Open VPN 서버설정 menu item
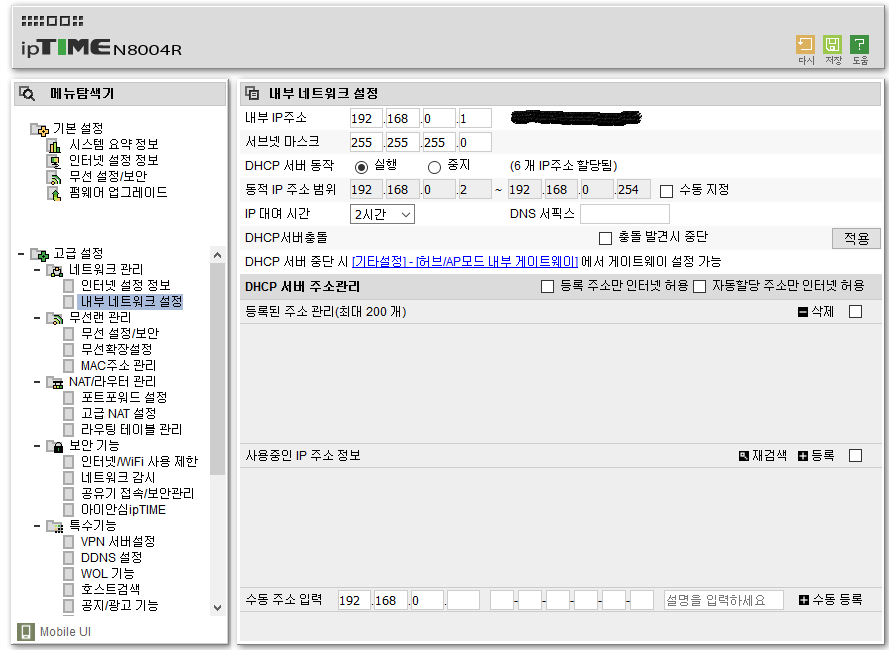889x650 pixels. click(x=117, y=542)
